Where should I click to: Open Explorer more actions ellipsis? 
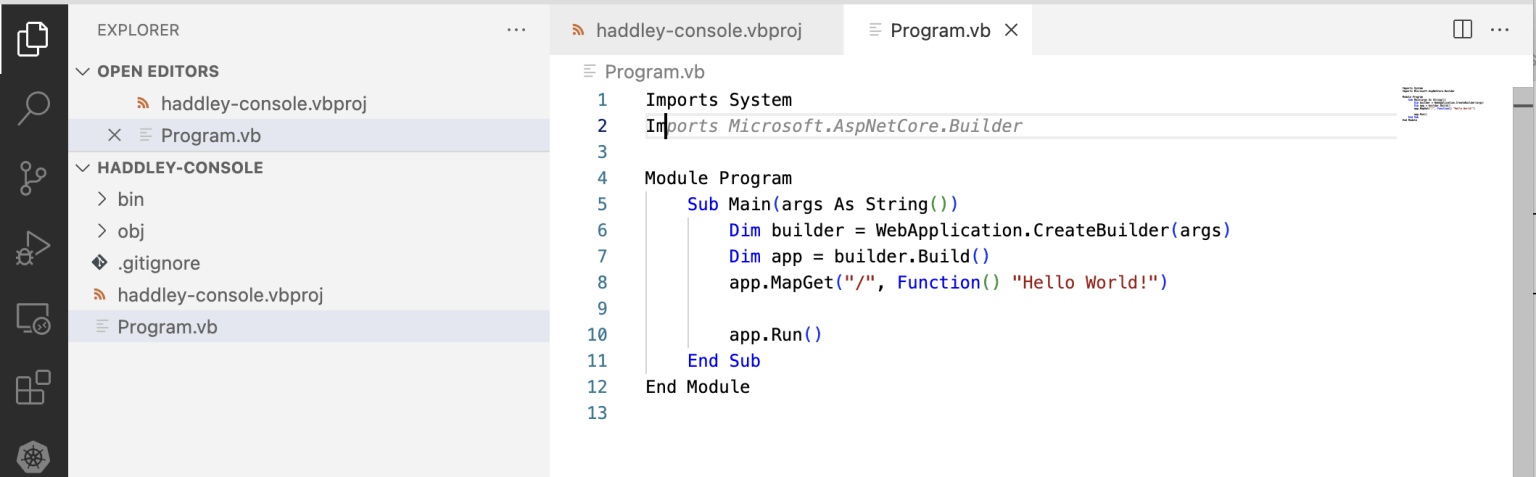516,30
